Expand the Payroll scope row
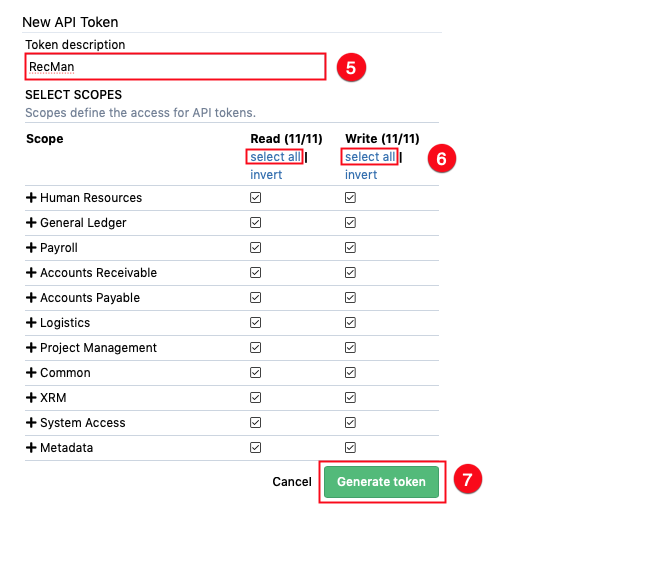Viewport: 650px width, 585px height. point(31,248)
